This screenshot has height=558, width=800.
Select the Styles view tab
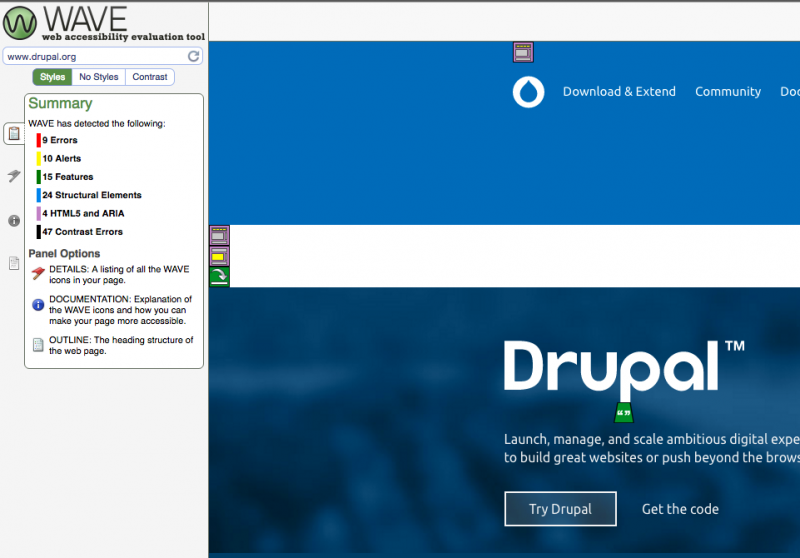[x=53, y=77]
